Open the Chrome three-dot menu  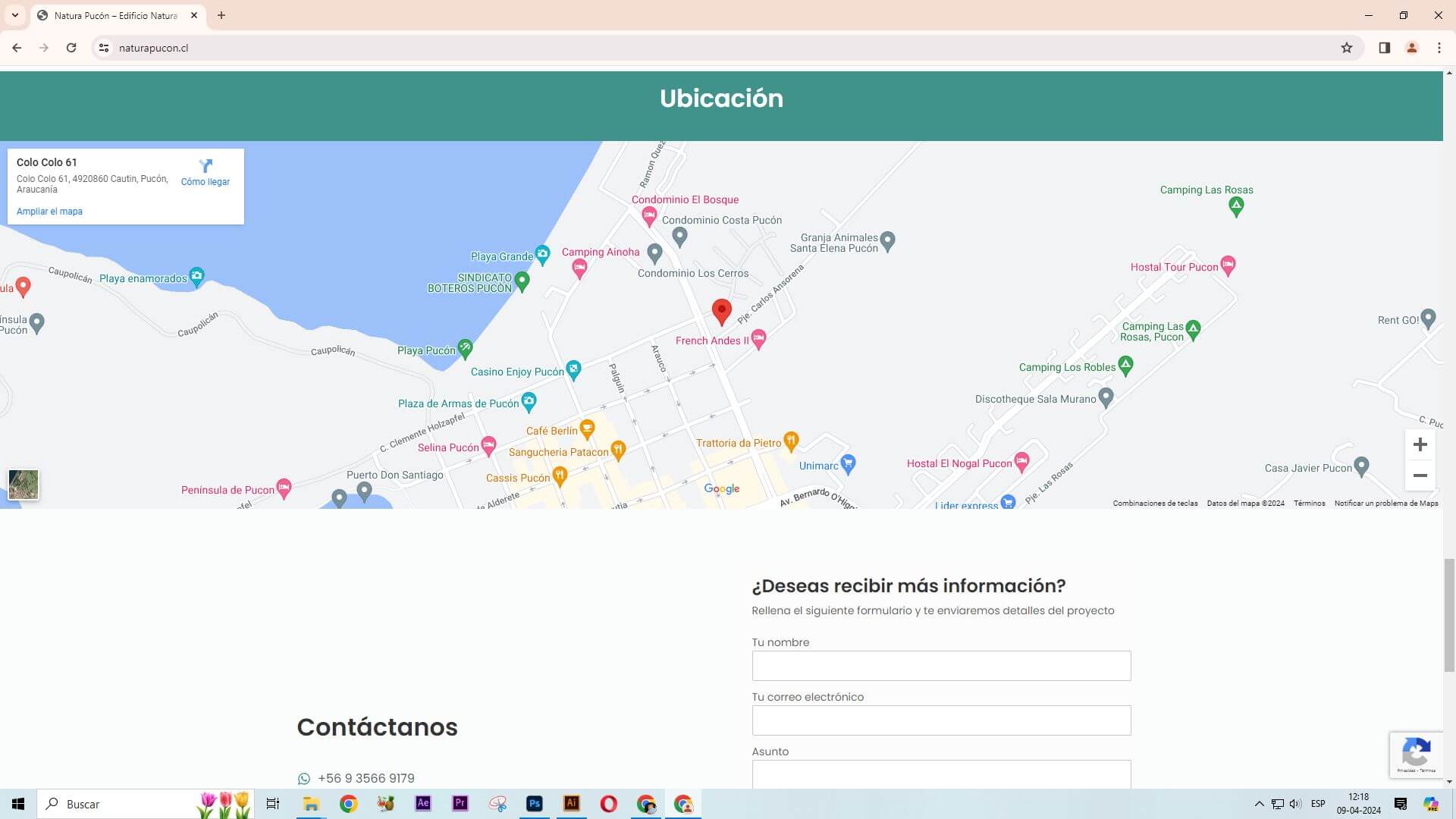point(1439,48)
